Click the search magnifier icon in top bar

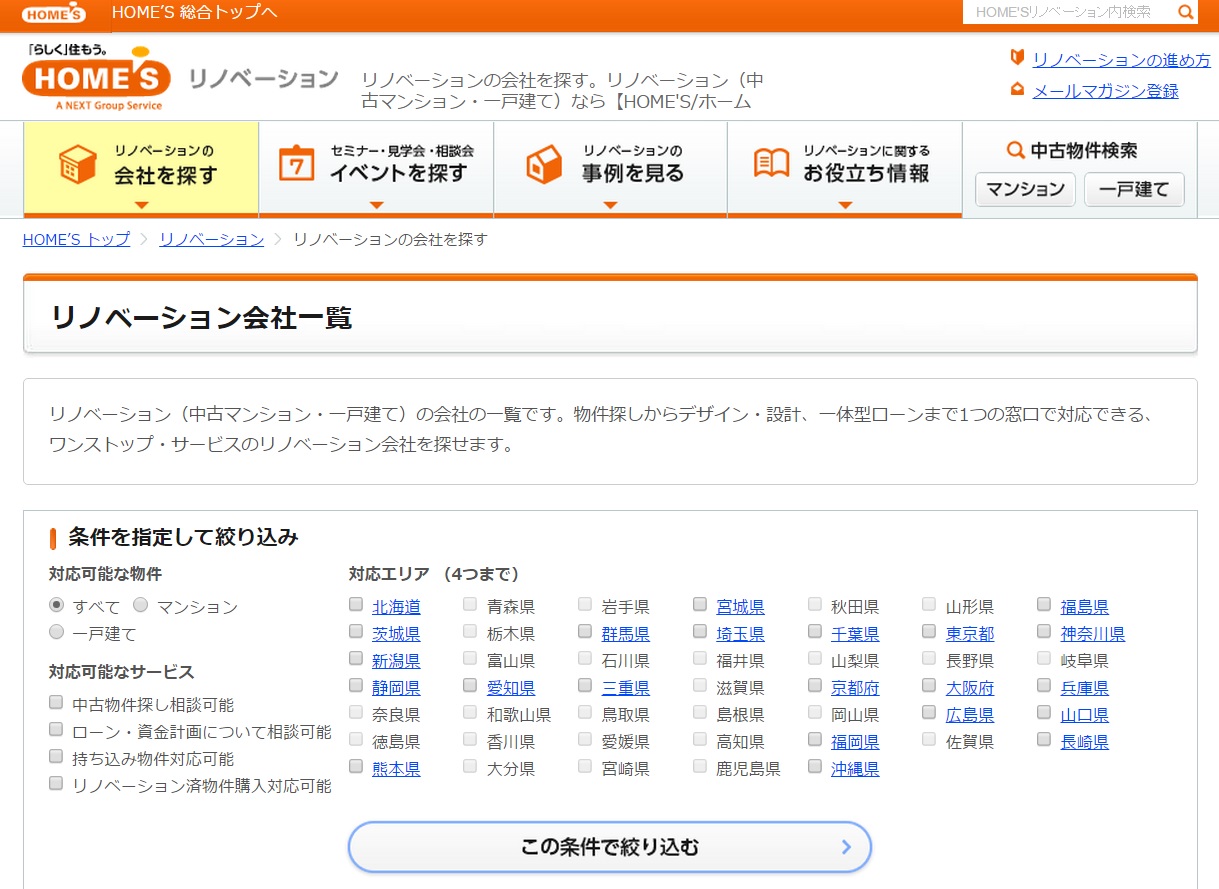[x=1185, y=12]
